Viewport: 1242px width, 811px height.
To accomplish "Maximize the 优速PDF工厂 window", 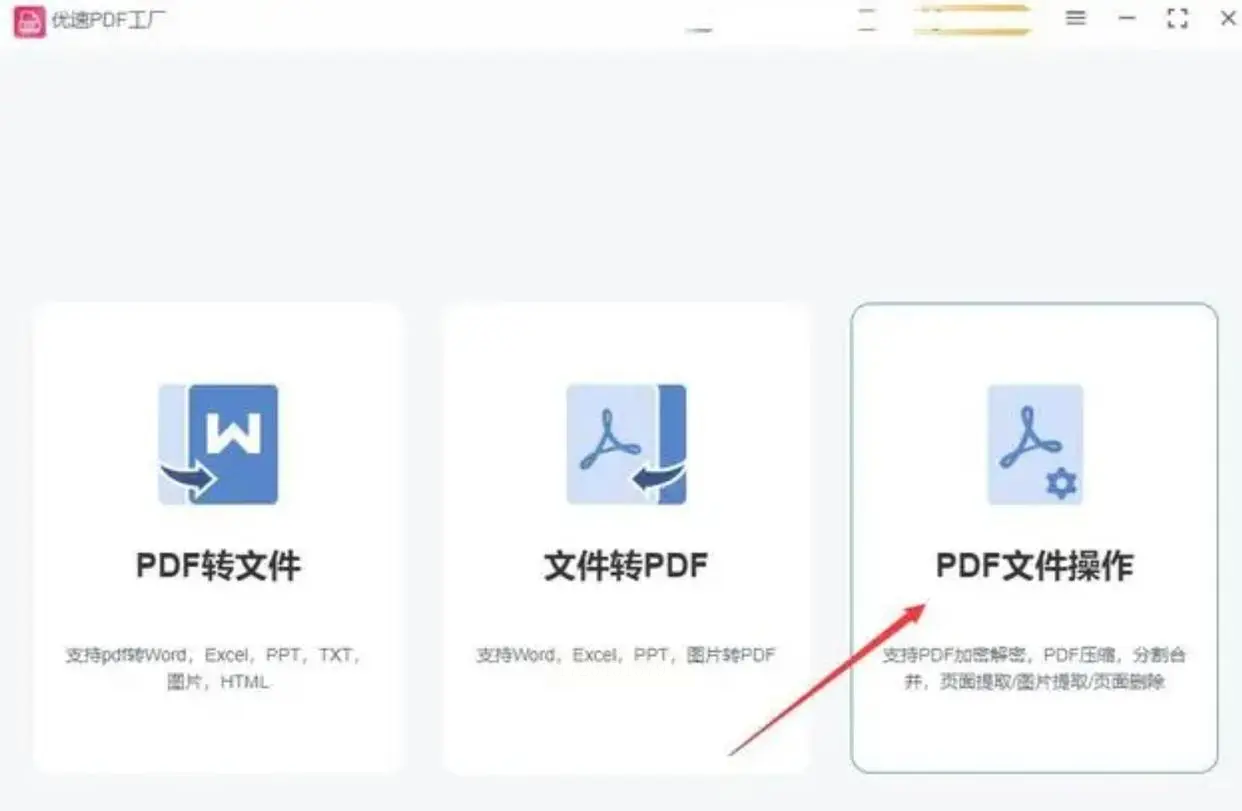I will tap(1178, 18).
